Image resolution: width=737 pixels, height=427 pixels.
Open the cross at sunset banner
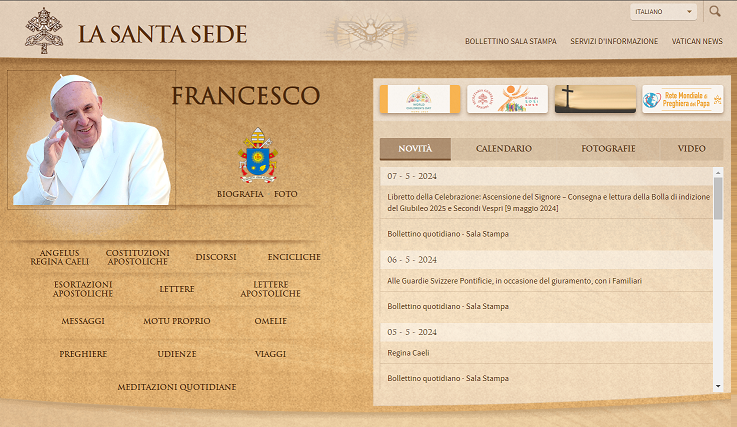point(595,99)
